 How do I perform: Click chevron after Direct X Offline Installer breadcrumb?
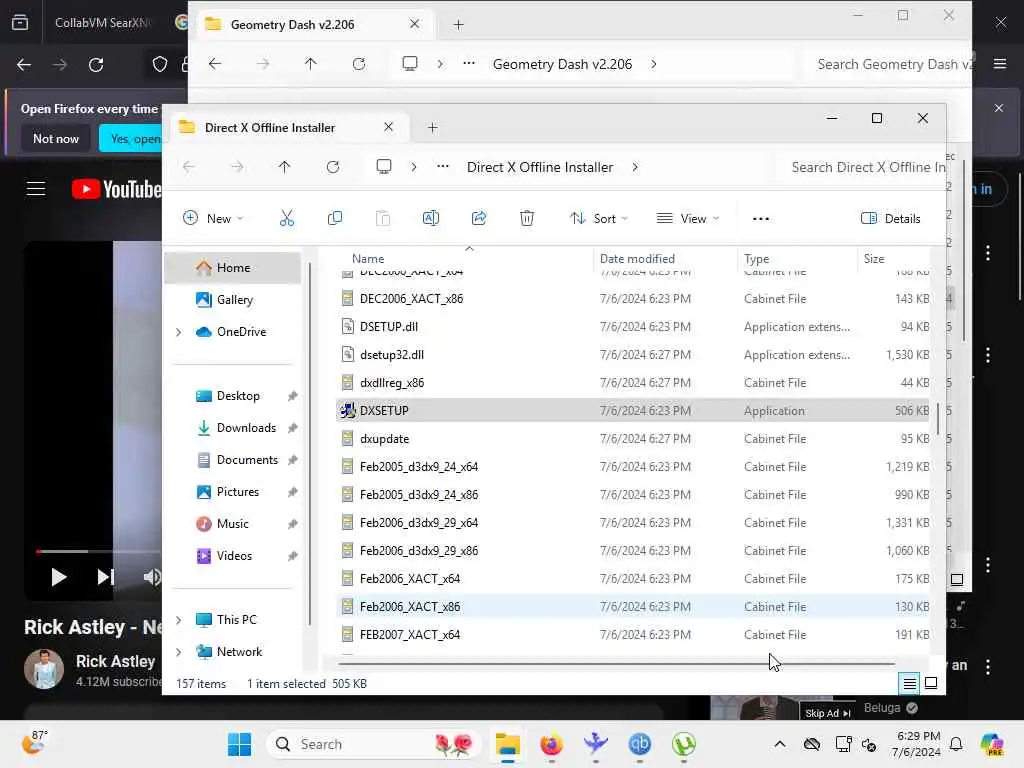[635, 167]
